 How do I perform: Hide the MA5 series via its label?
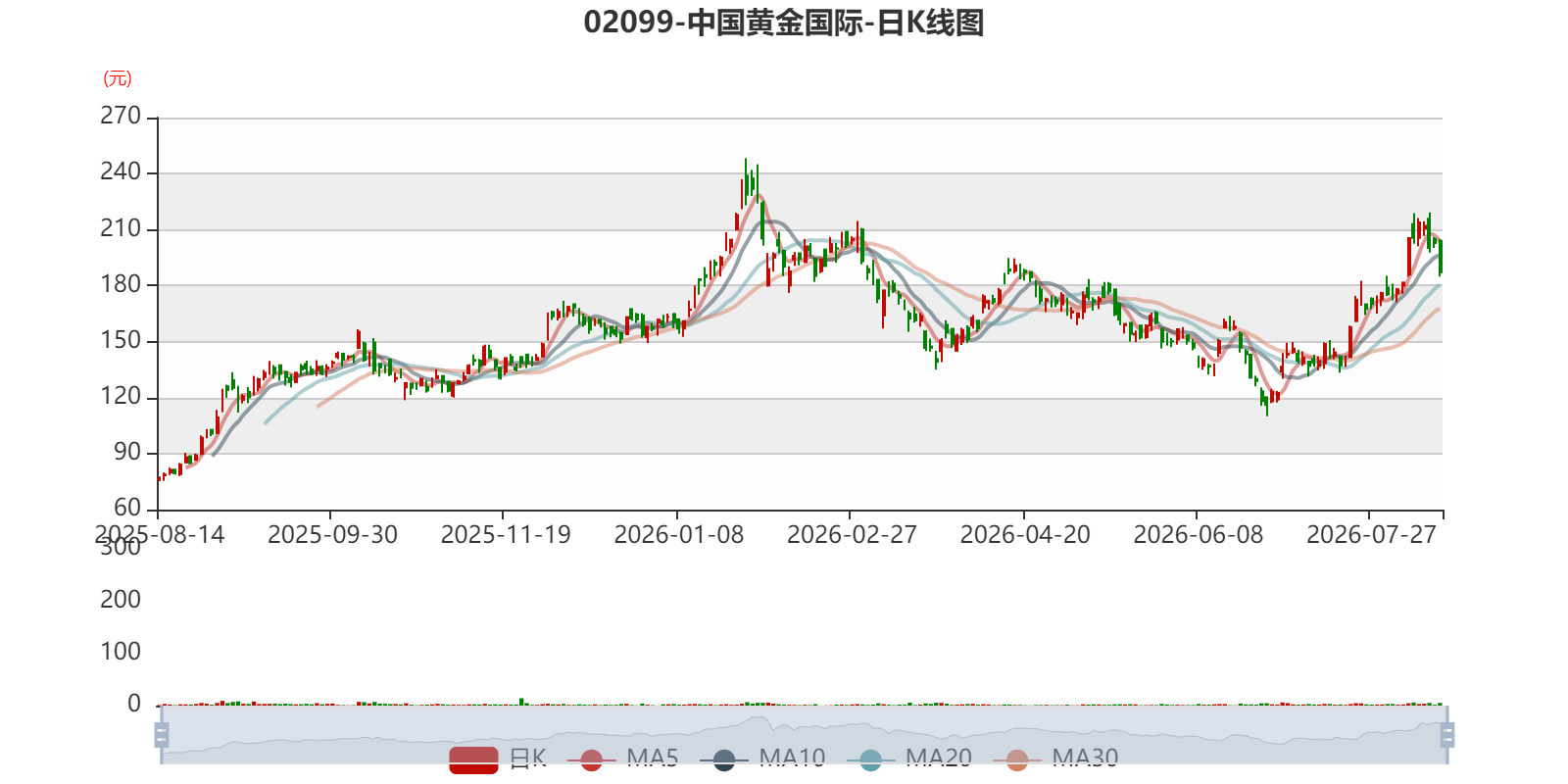point(653,758)
